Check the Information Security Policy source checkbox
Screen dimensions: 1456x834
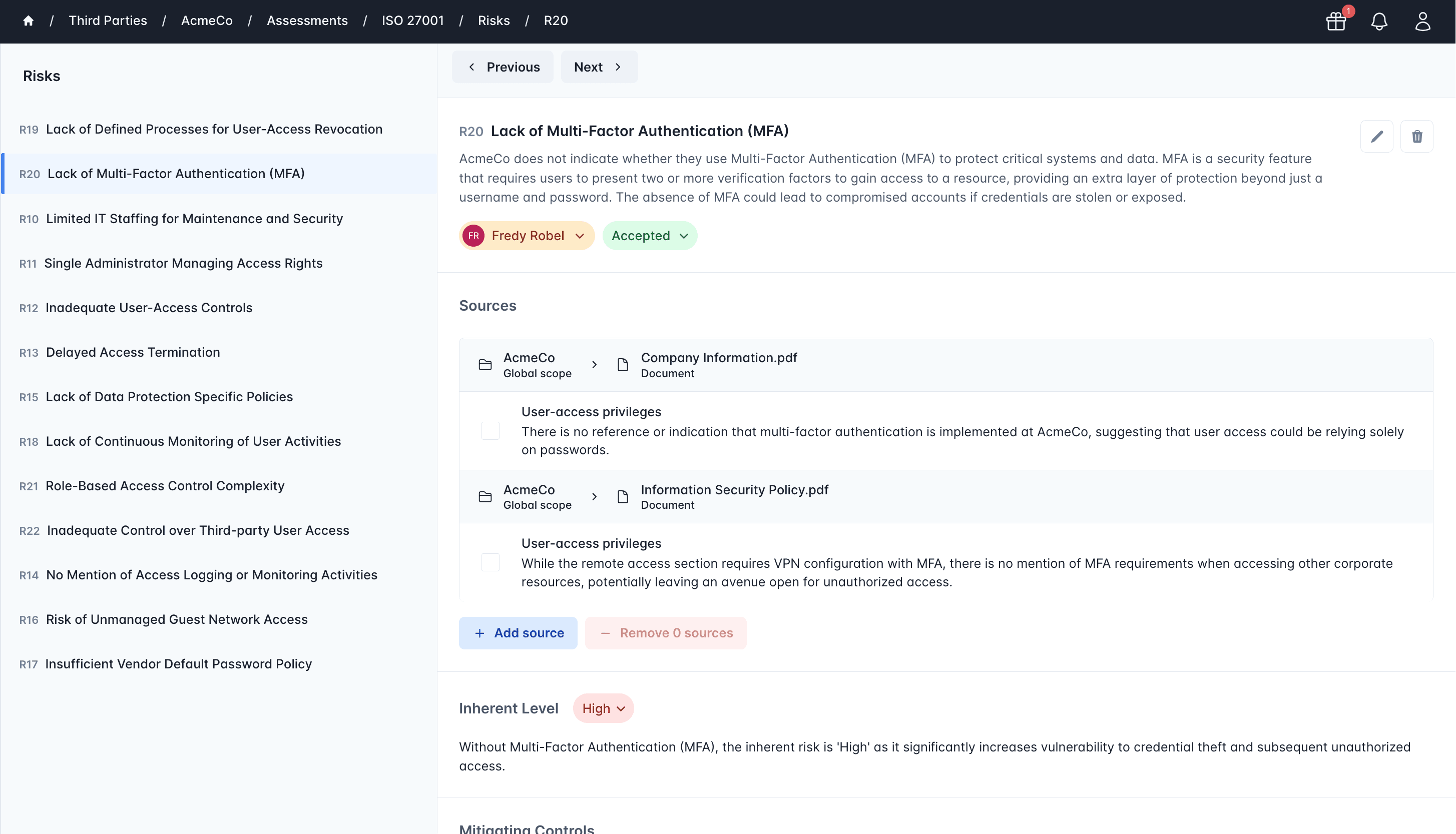pyautogui.click(x=490, y=562)
